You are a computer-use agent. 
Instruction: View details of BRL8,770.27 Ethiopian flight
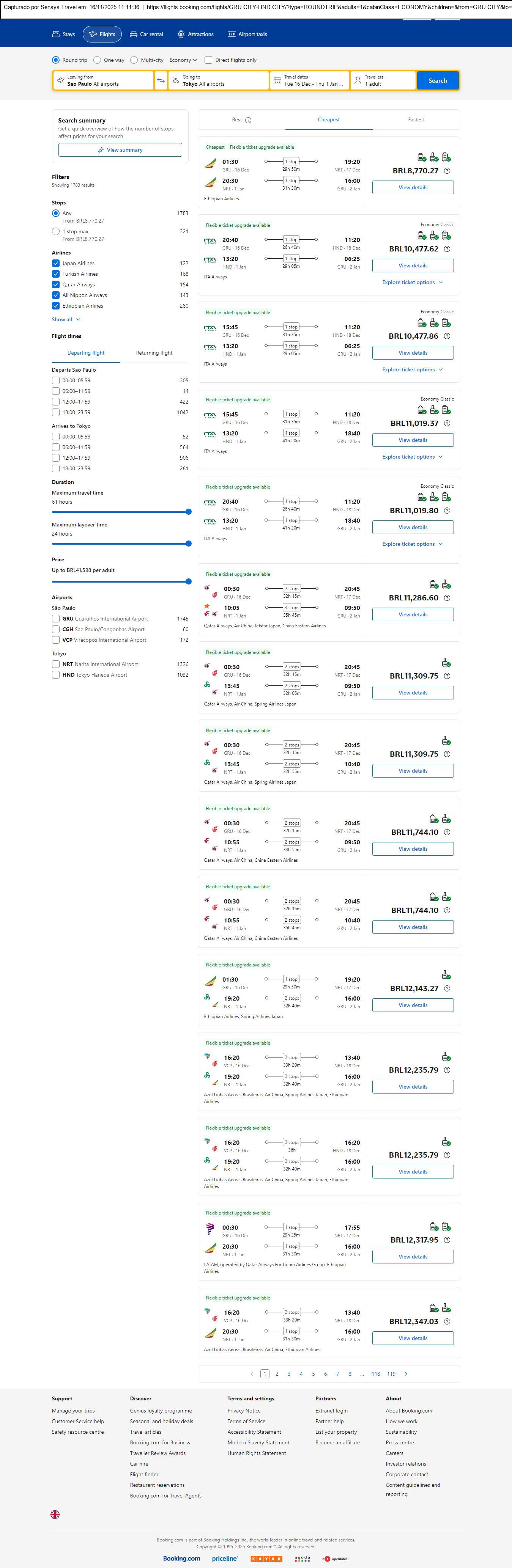click(x=413, y=187)
